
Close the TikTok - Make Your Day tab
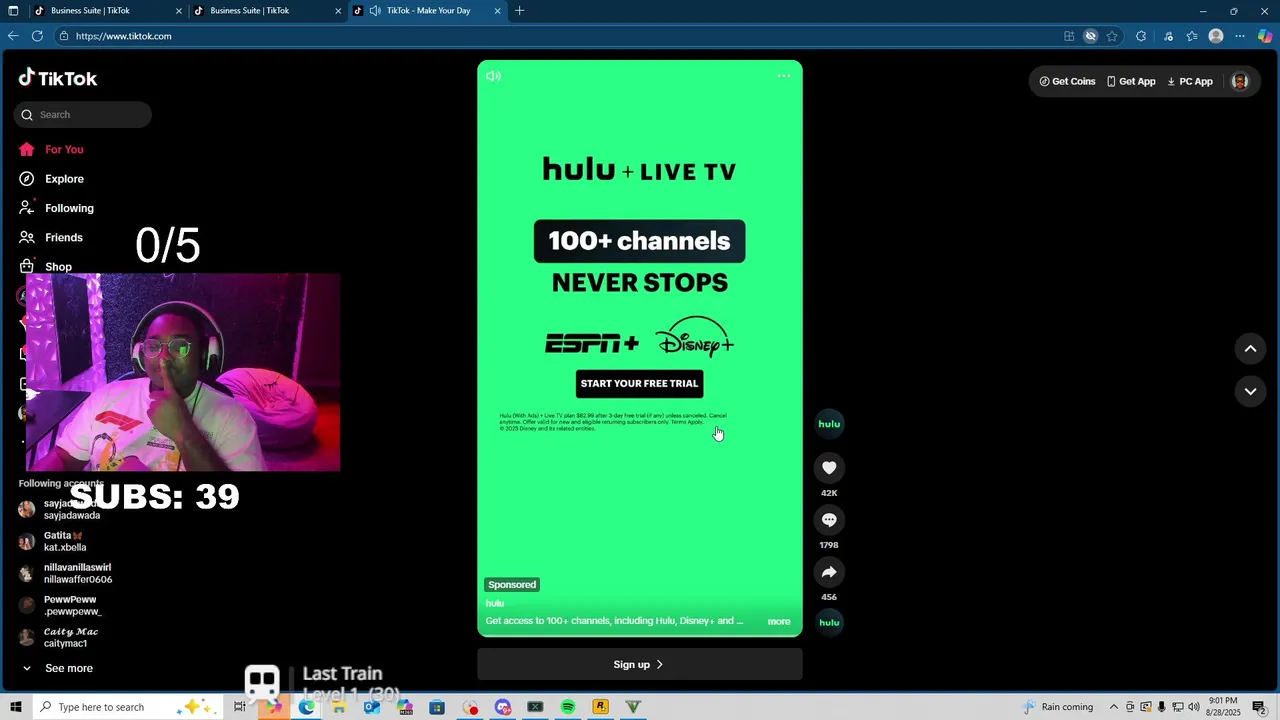(497, 11)
